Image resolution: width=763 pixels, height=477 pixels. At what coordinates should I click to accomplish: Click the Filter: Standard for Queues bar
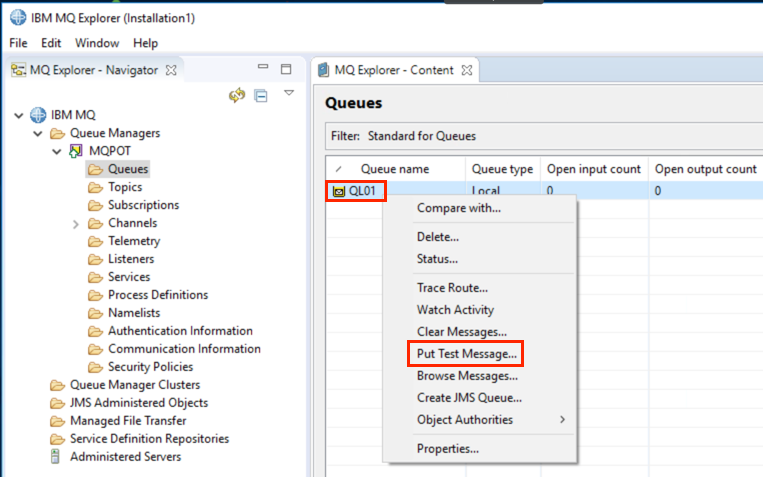(x=544, y=136)
